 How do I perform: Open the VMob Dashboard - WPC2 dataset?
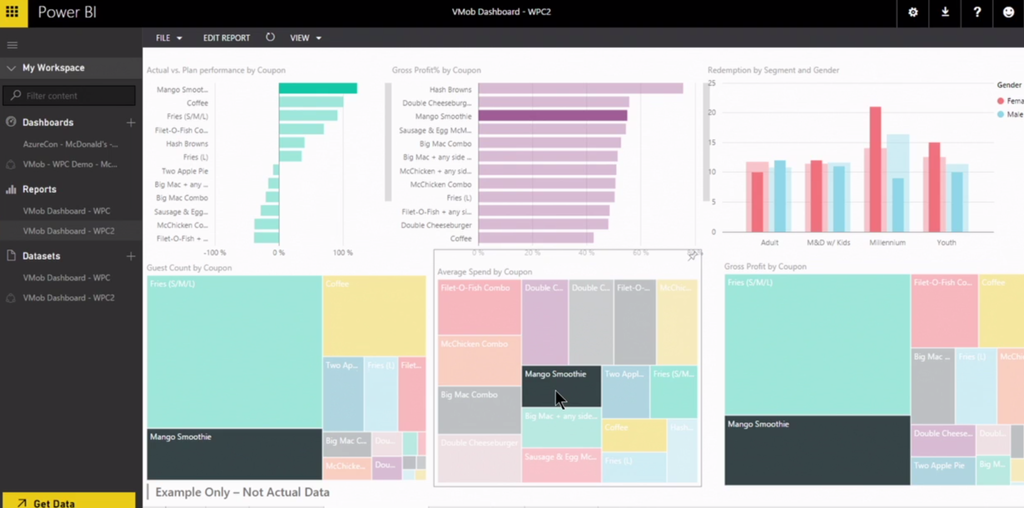pos(69,298)
